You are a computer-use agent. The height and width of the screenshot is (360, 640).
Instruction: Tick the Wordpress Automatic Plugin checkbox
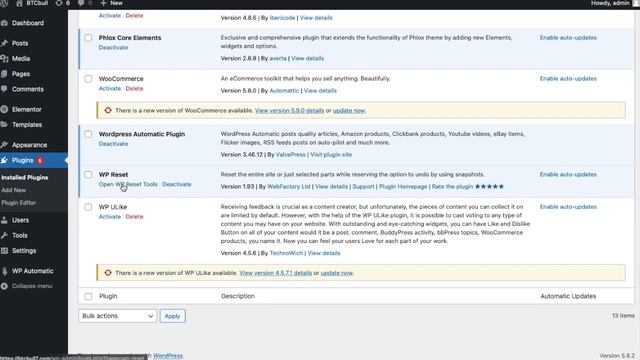pyautogui.click(x=88, y=134)
